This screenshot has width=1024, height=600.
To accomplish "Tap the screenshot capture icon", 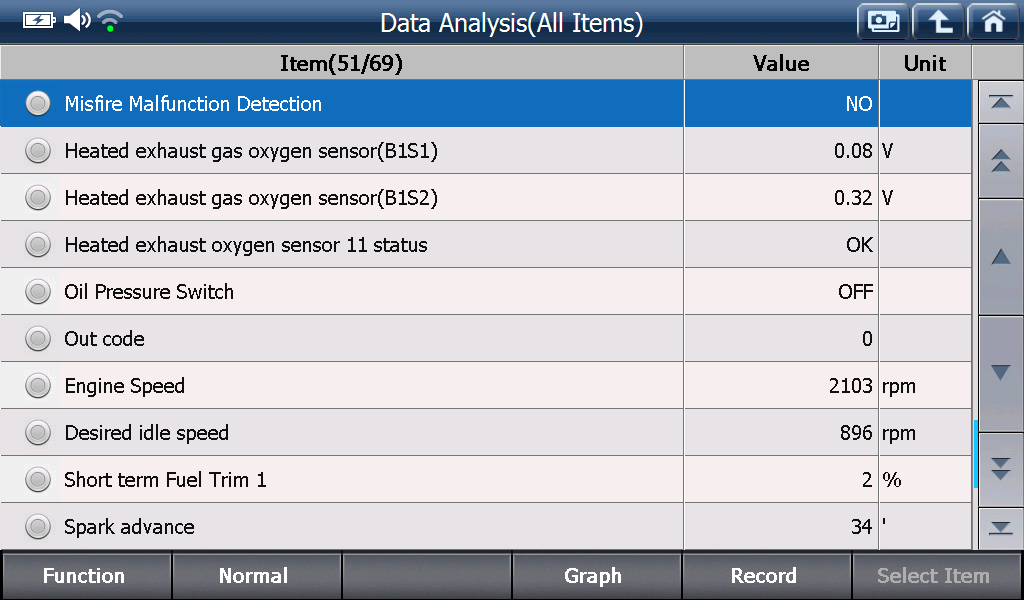I will pyautogui.click(x=883, y=22).
